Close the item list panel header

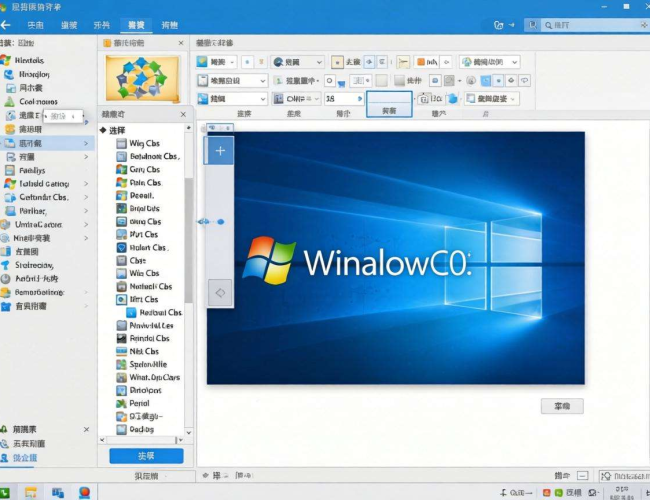(x=183, y=114)
